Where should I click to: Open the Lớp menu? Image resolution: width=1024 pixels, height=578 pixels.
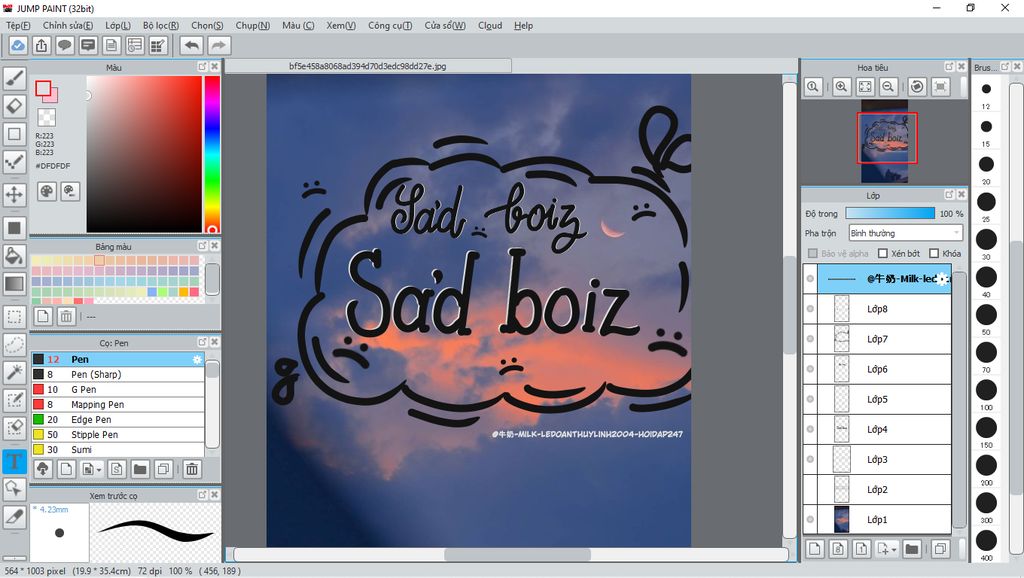tap(118, 25)
